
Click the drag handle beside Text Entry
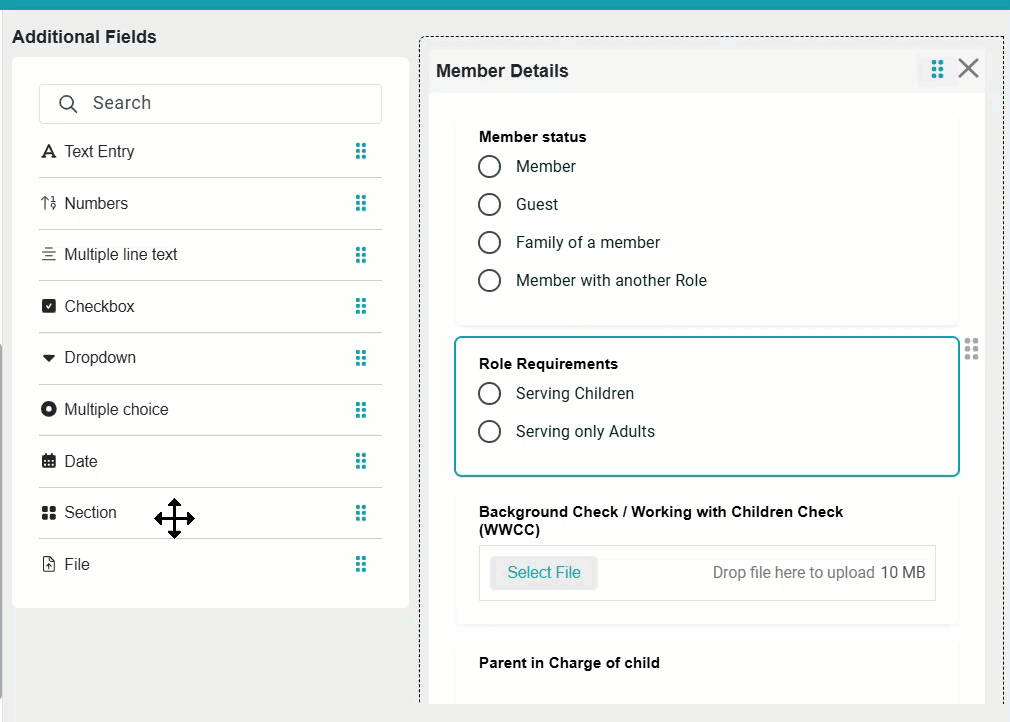tap(361, 151)
